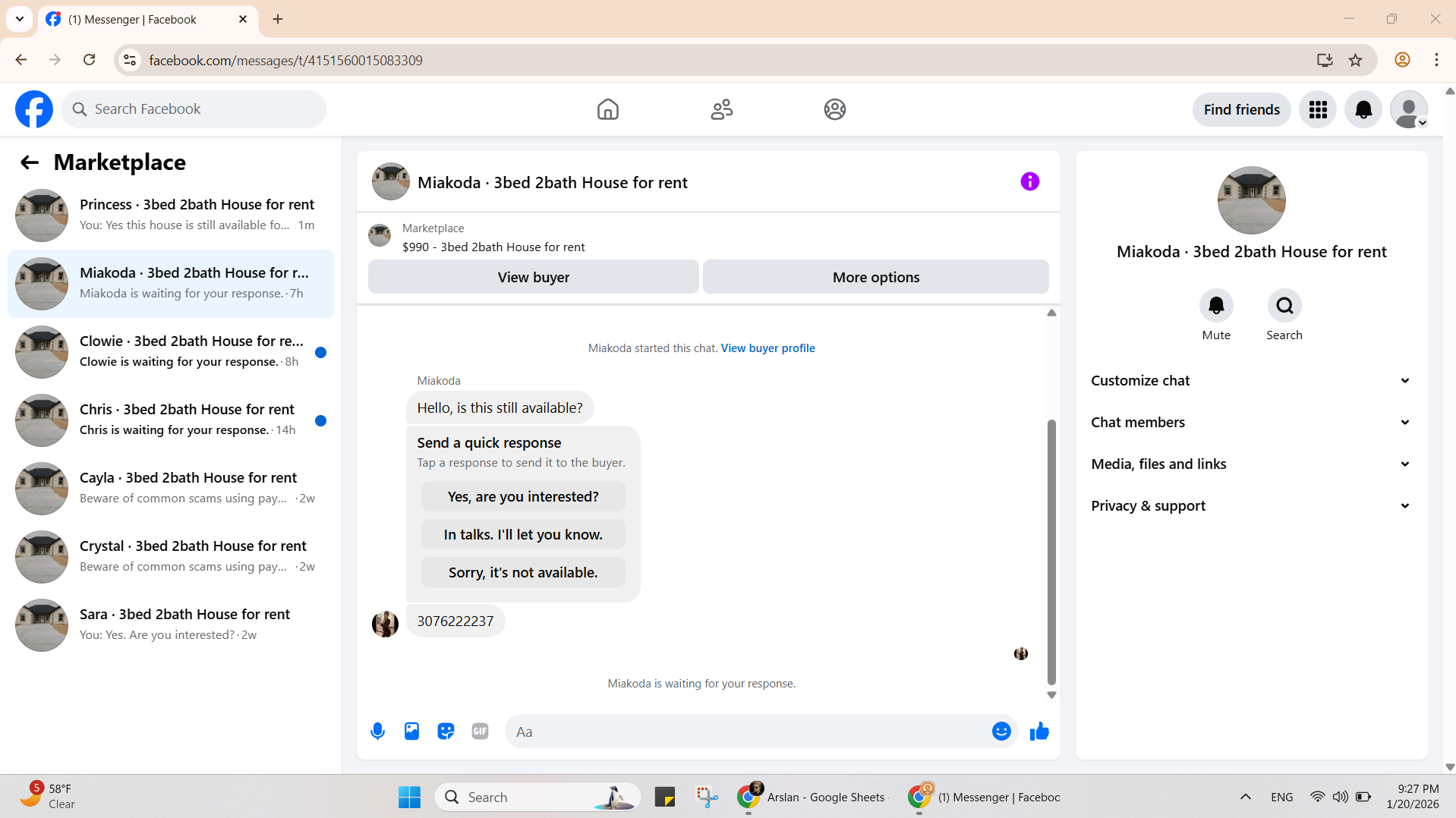Open Cayla conversation in list
The height and width of the screenshot is (818, 1456).
(x=171, y=489)
